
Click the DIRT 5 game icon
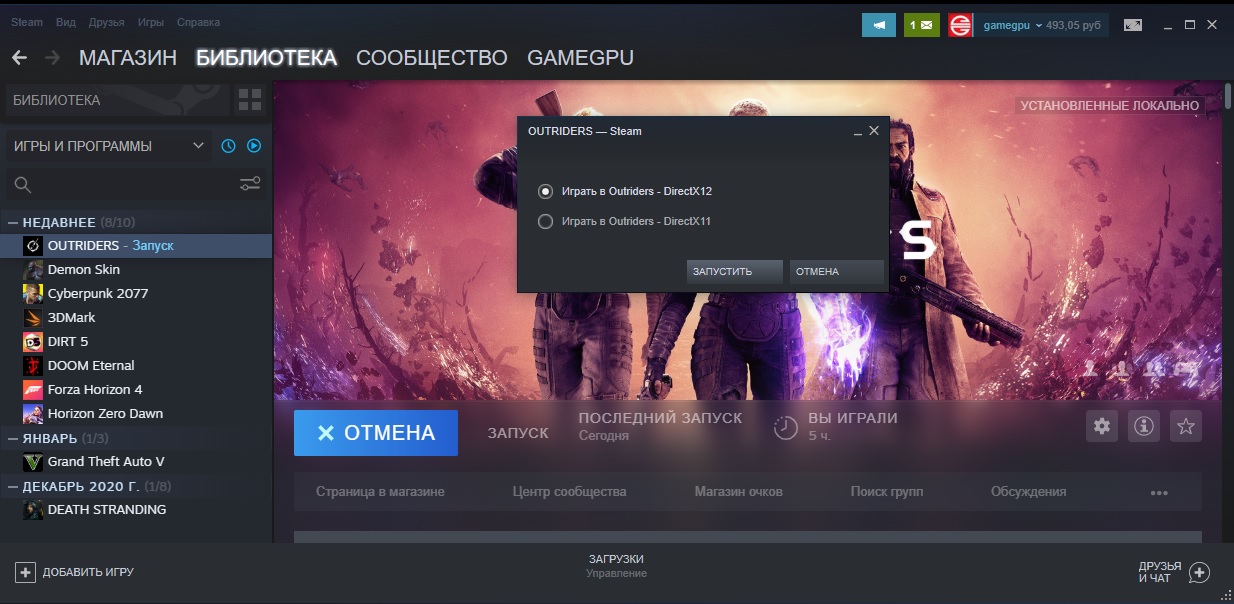click(x=33, y=341)
